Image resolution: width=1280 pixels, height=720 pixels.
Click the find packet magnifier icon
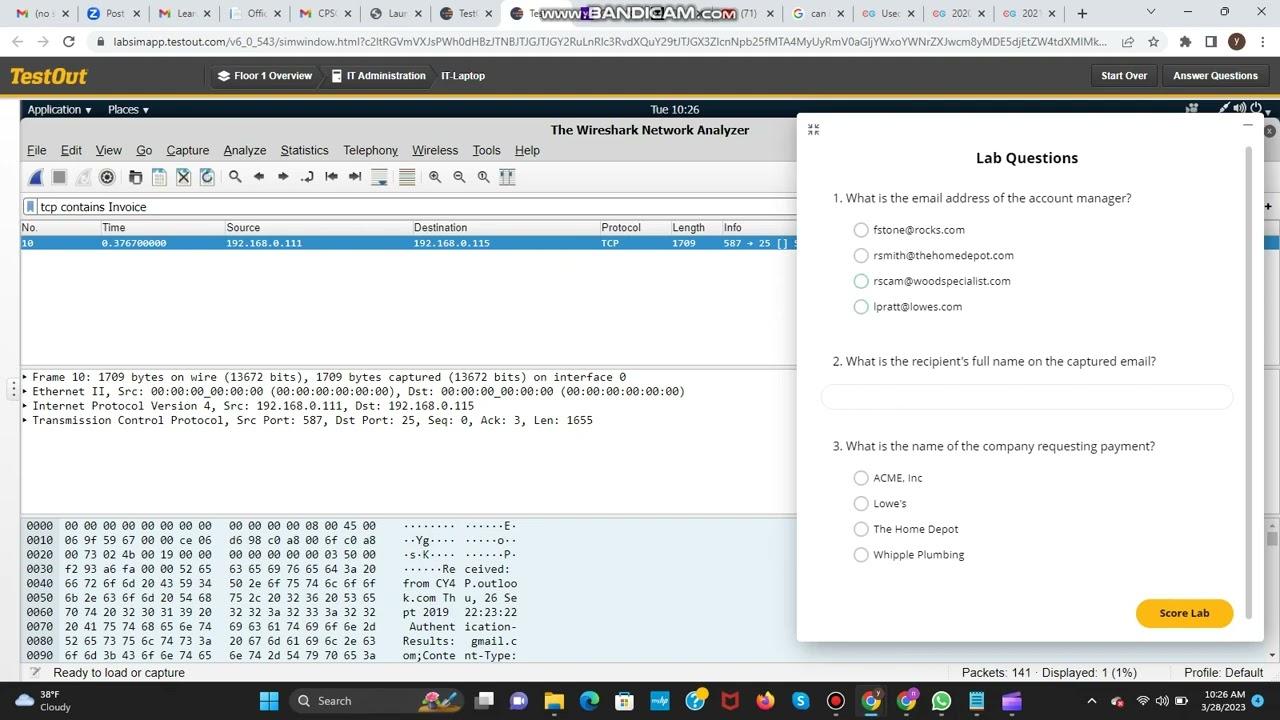coord(235,177)
